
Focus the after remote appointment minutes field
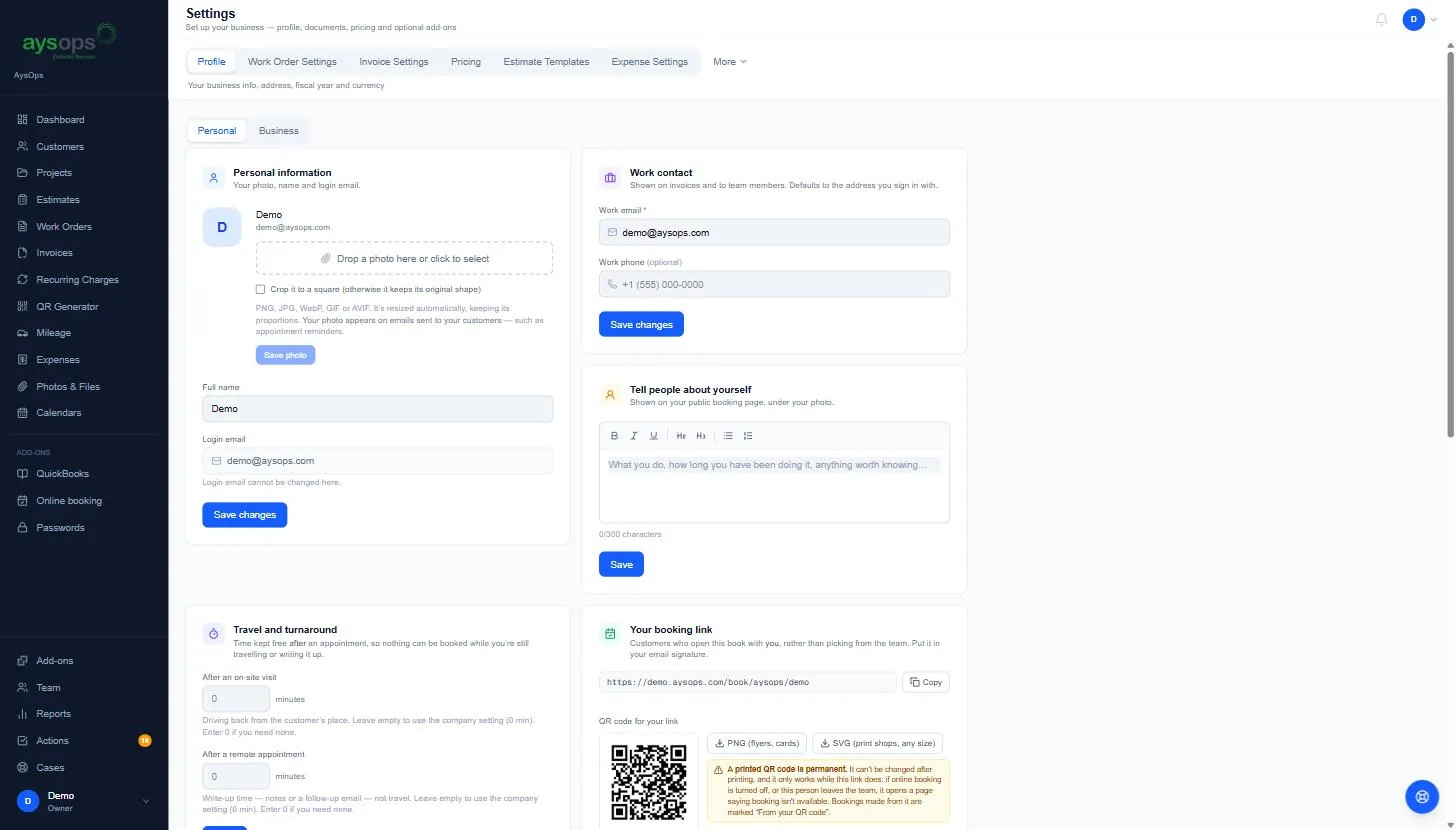pos(236,776)
